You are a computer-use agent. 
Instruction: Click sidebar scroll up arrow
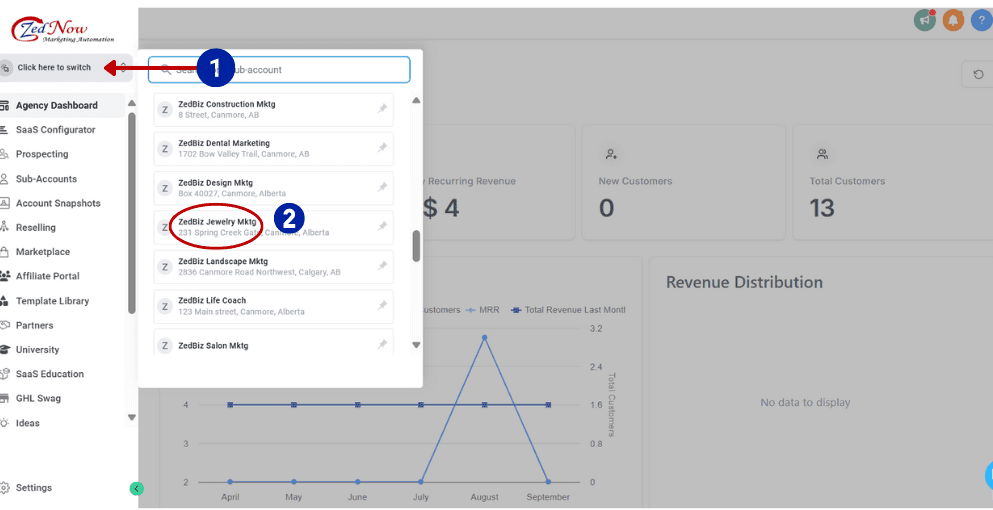click(132, 103)
